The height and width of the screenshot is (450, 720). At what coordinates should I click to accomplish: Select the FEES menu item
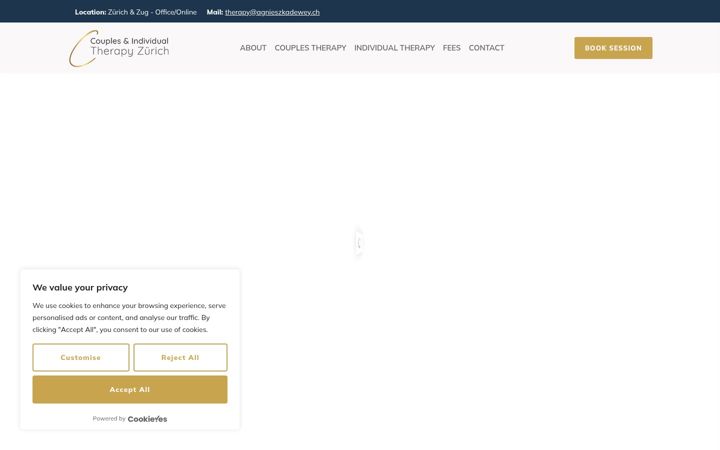click(x=451, y=48)
